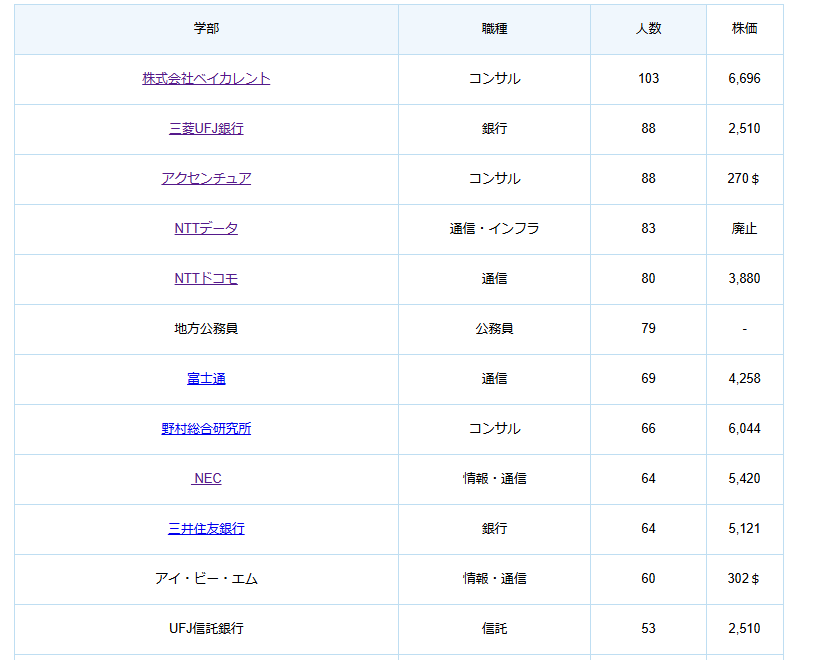Open the NTTデータ link
Image resolution: width=817 pixels, height=660 pixels.
click(x=206, y=229)
